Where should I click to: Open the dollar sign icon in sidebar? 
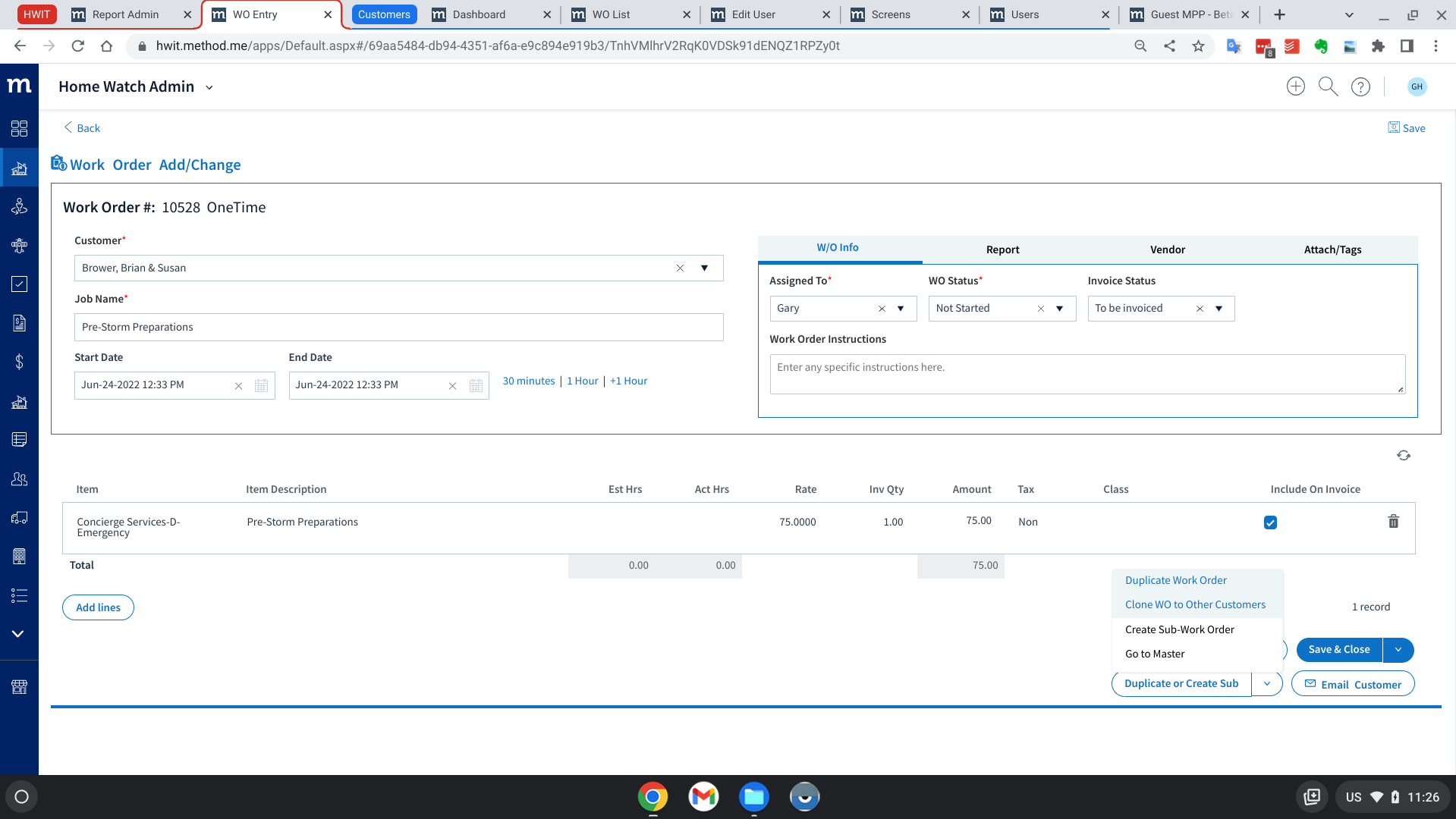19,362
